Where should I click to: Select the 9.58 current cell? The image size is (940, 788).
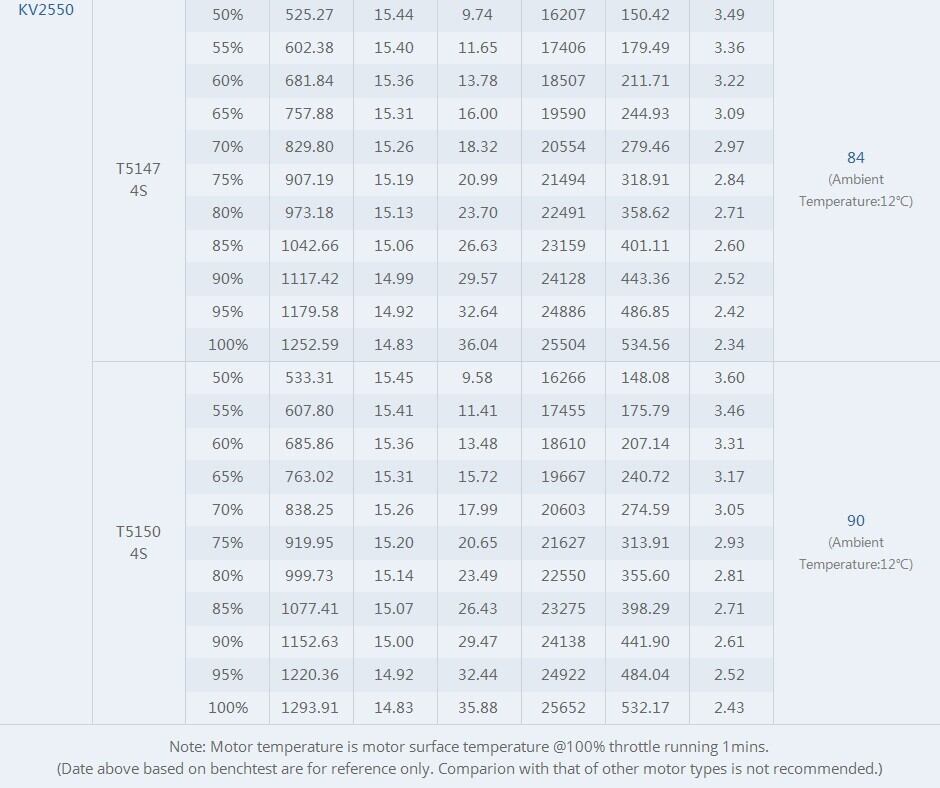[x=478, y=378]
